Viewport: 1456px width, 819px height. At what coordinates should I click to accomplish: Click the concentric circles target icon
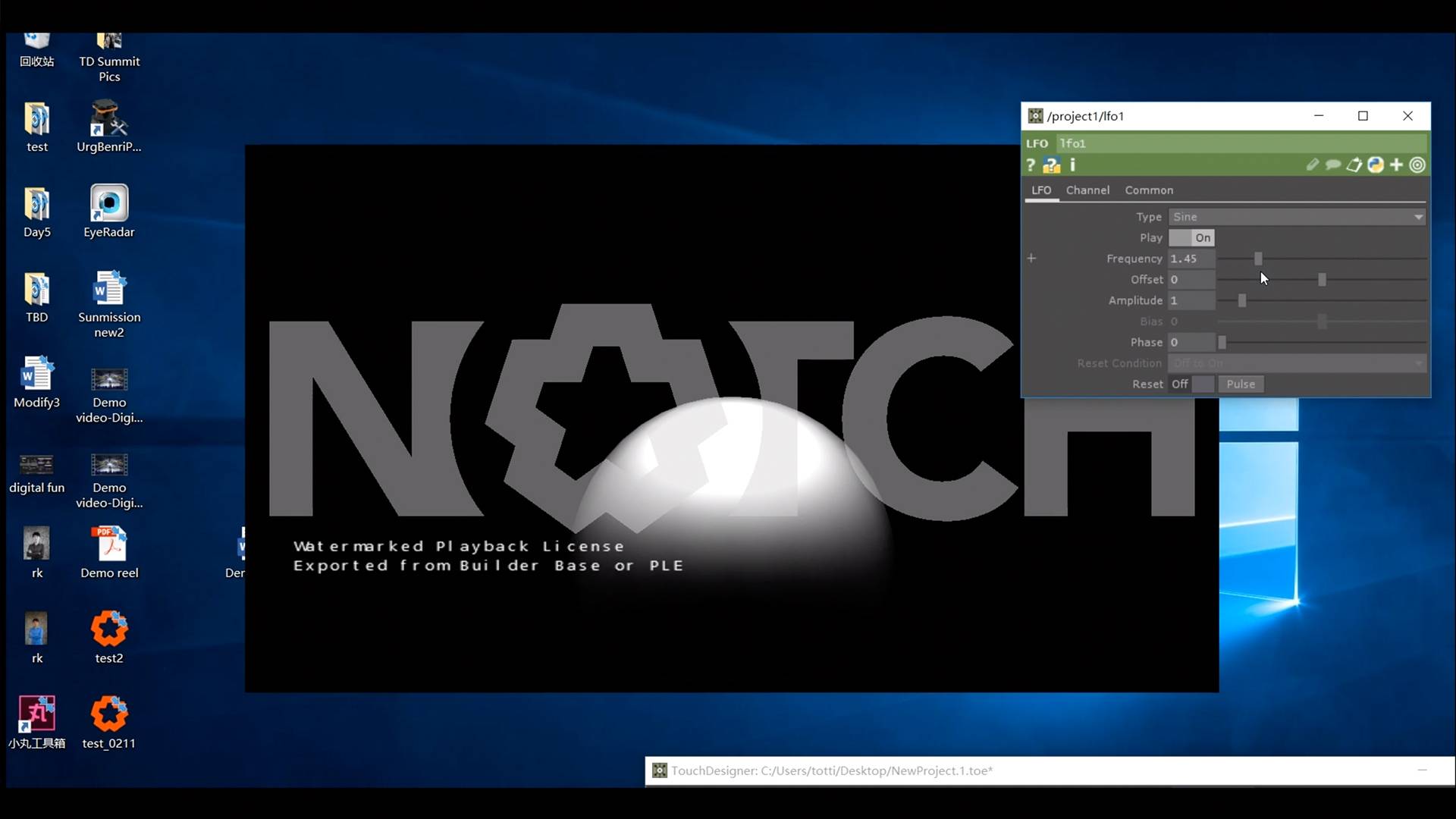pos(1417,165)
